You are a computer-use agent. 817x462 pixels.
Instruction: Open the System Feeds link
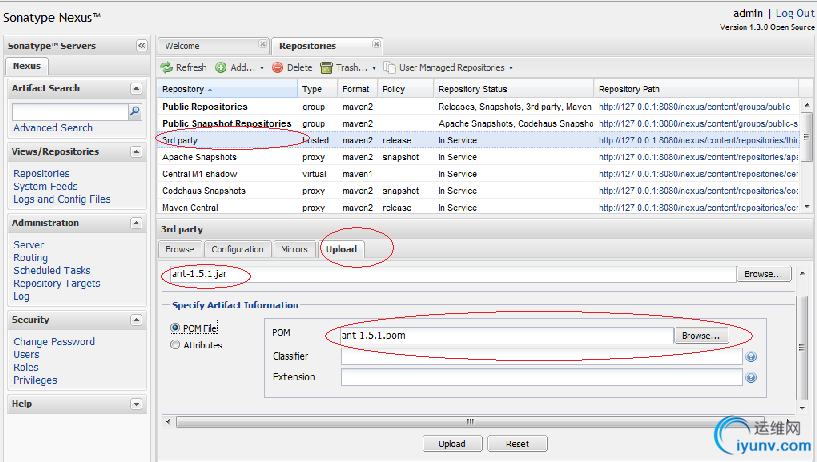[x=45, y=186]
